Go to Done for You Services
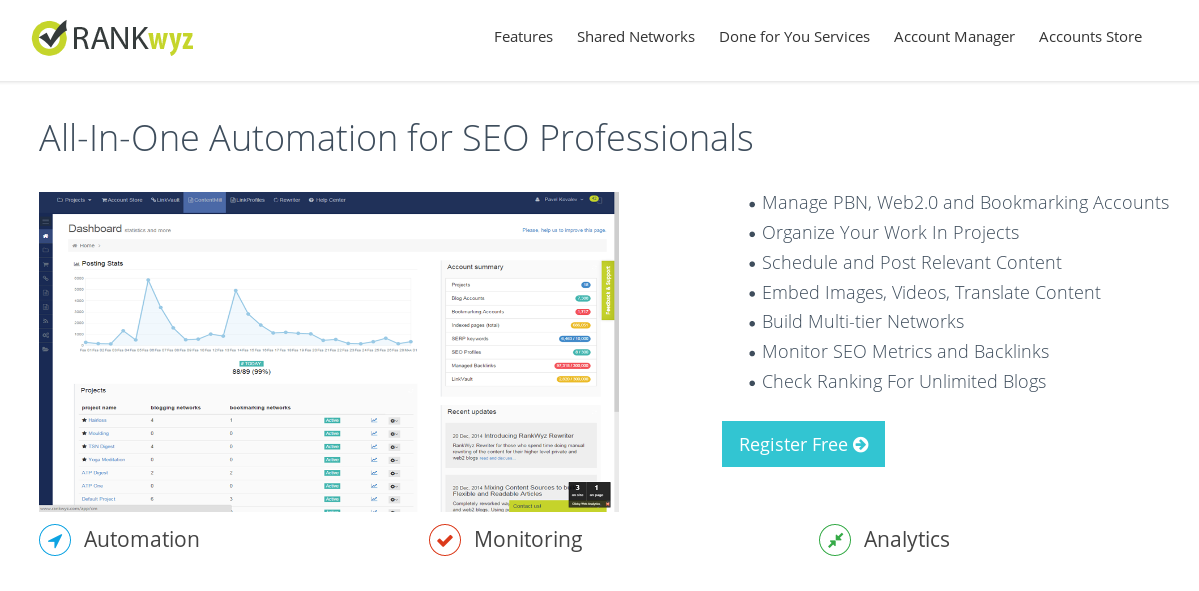The image size is (1199, 591). (x=794, y=37)
